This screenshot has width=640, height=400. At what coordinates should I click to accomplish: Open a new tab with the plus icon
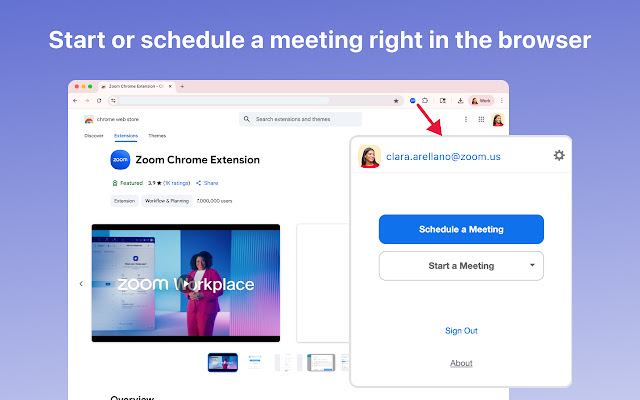(182, 87)
